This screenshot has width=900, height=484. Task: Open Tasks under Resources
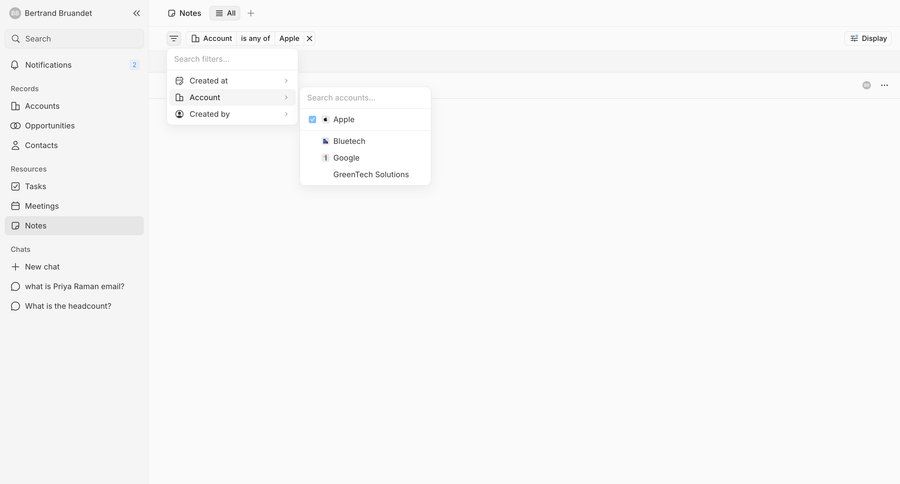click(74, 187)
